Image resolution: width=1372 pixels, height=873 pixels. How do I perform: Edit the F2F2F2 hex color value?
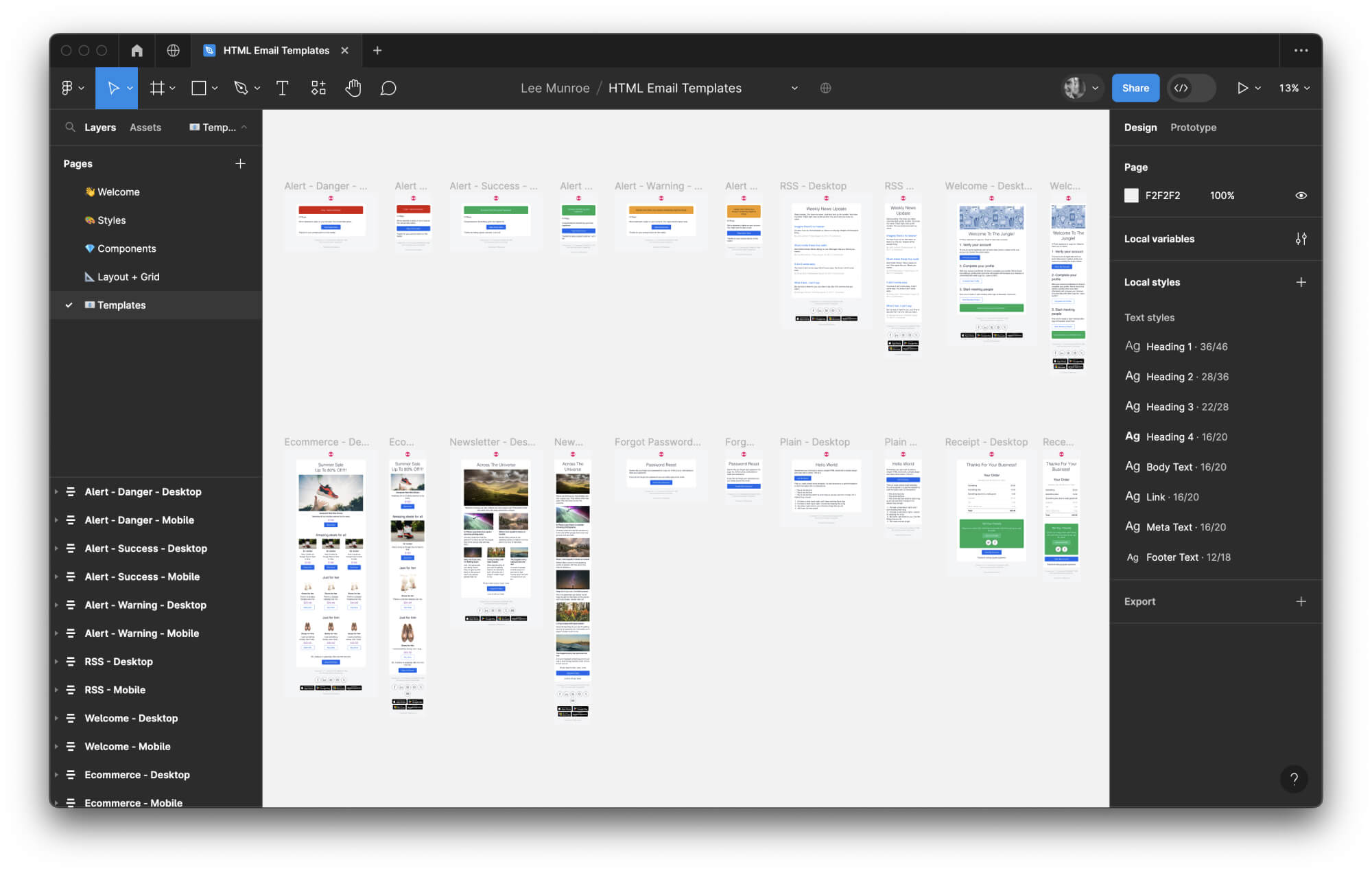tap(1163, 196)
